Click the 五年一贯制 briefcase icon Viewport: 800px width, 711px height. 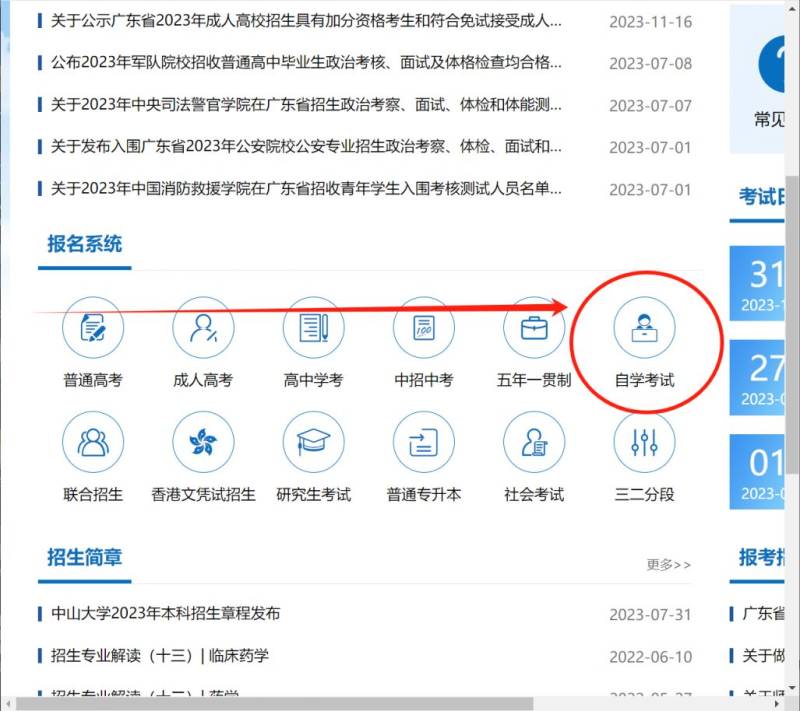tap(533, 328)
